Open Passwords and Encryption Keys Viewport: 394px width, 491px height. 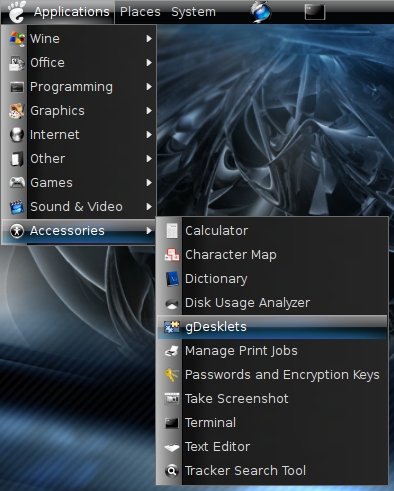pos(272,375)
